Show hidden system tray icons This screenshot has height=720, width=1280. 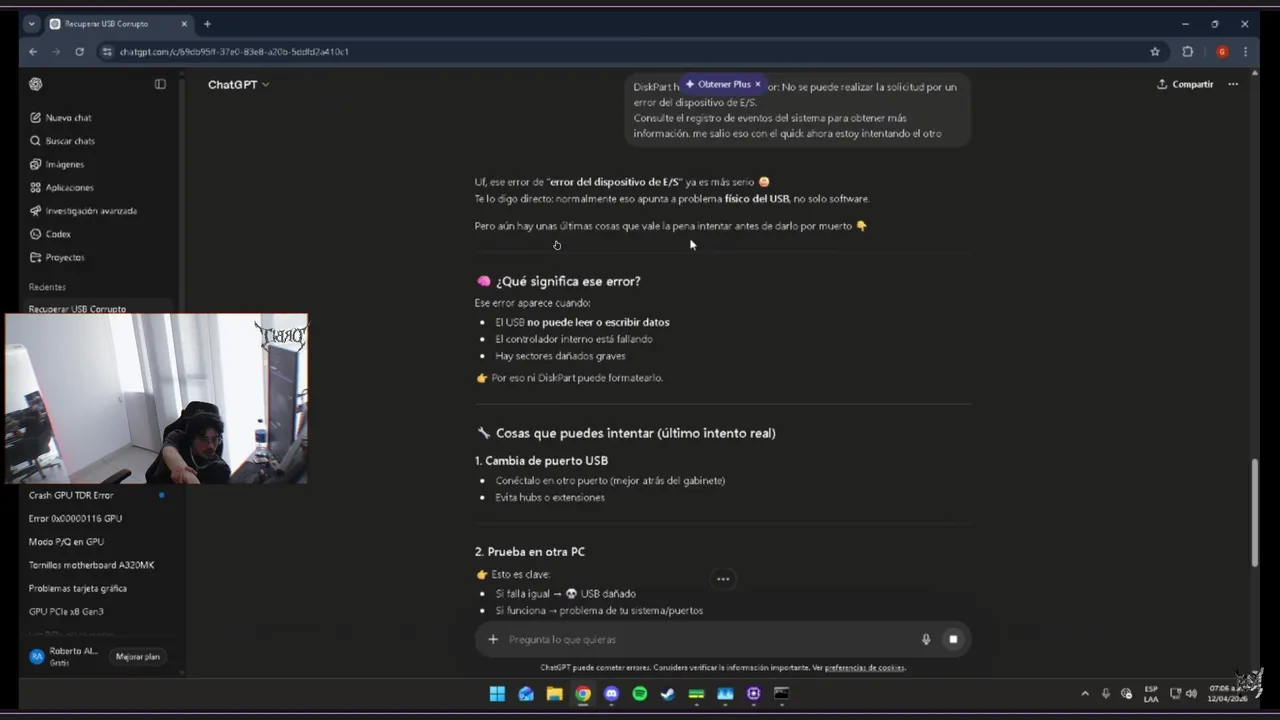pyautogui.click(x=1085, y=694)
